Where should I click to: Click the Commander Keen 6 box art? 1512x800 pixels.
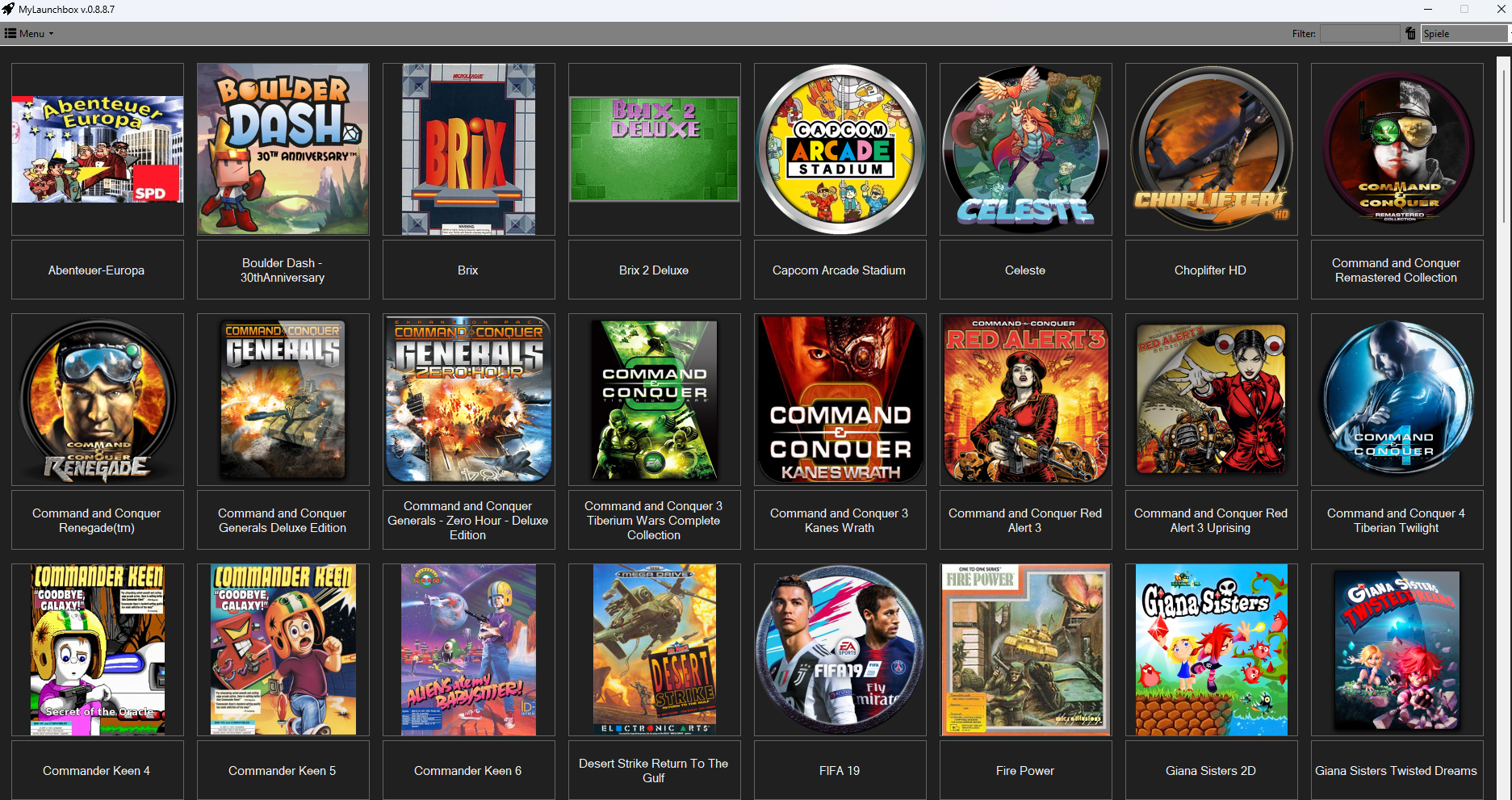469,650
